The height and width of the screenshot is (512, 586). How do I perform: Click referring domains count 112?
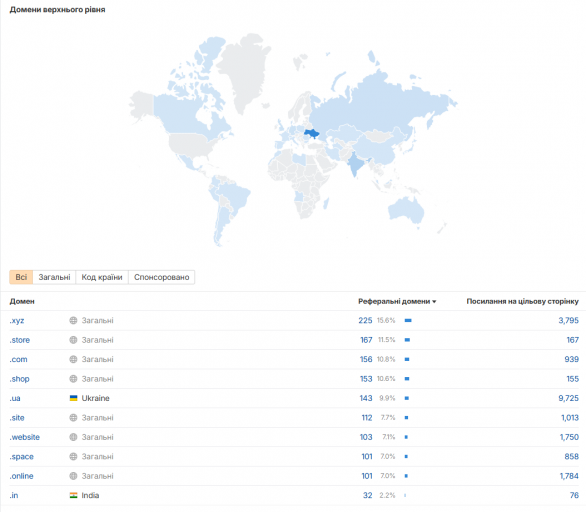click(367, 418)
